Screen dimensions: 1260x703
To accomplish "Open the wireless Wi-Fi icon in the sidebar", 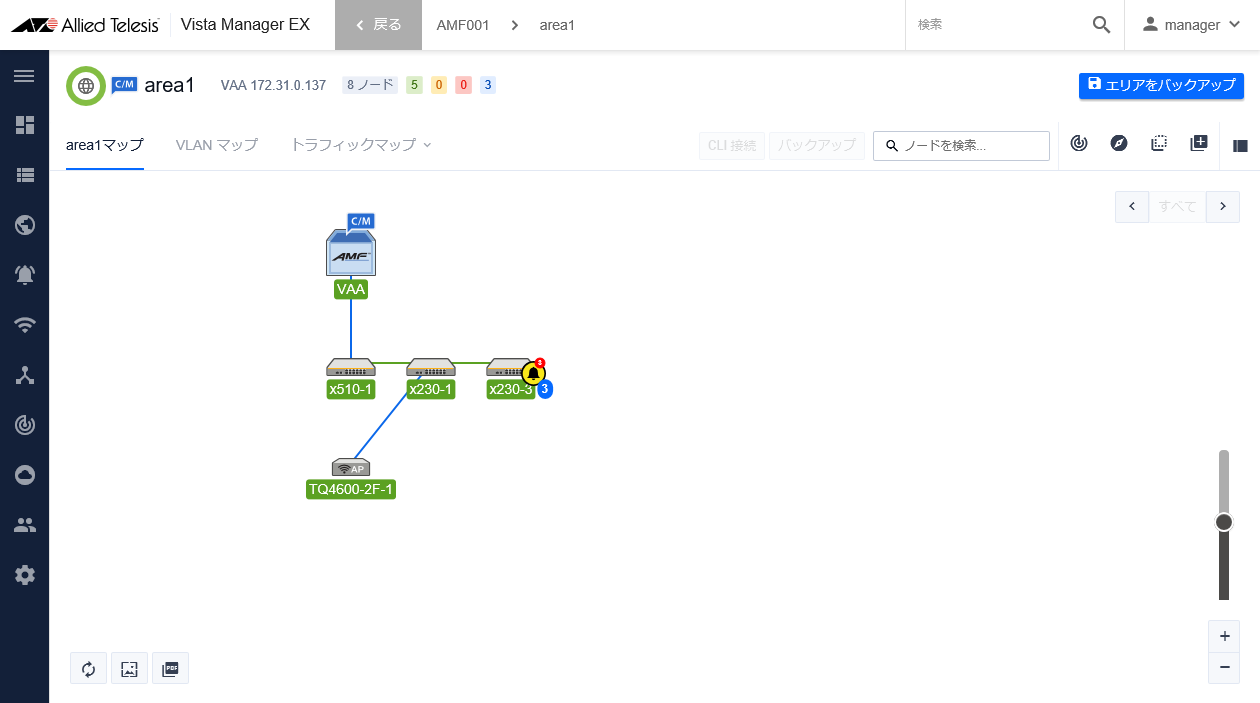I will pyautogui.click(x=24, y=324).
